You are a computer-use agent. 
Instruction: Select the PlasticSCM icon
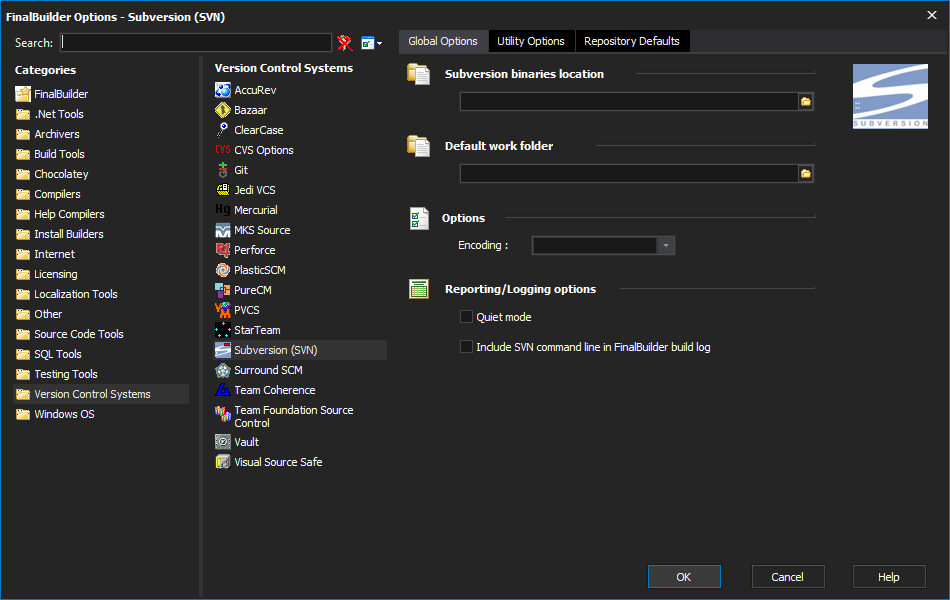coord(223,270)
